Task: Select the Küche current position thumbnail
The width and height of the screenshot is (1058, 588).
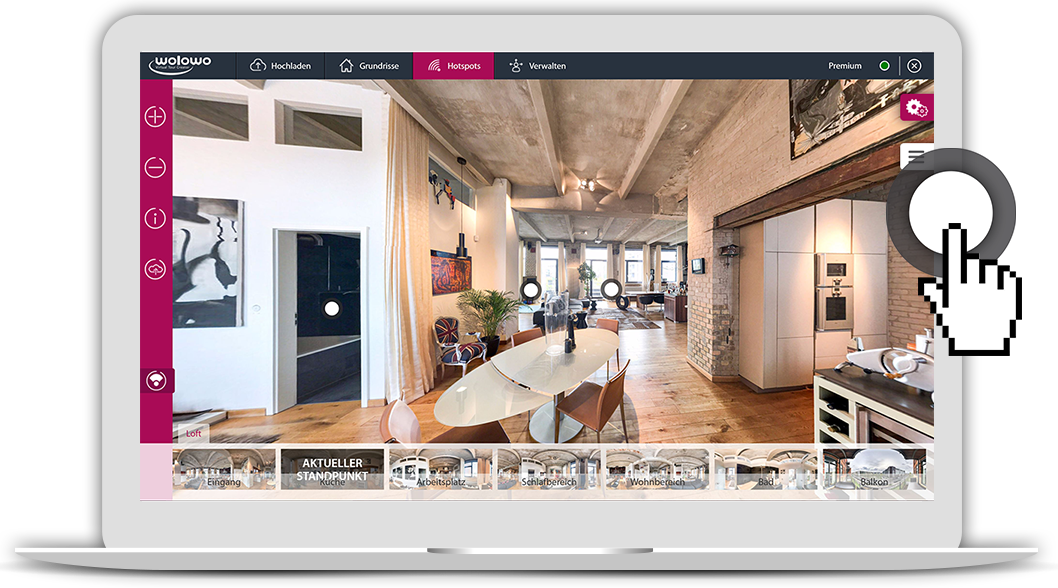Action: (332, 469)
